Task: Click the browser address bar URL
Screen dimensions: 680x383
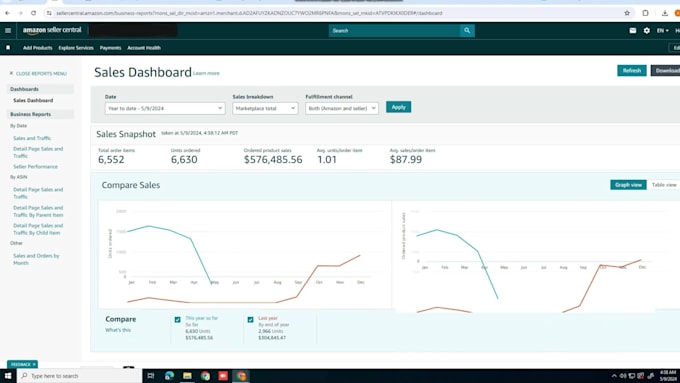Action: (249, 13)
